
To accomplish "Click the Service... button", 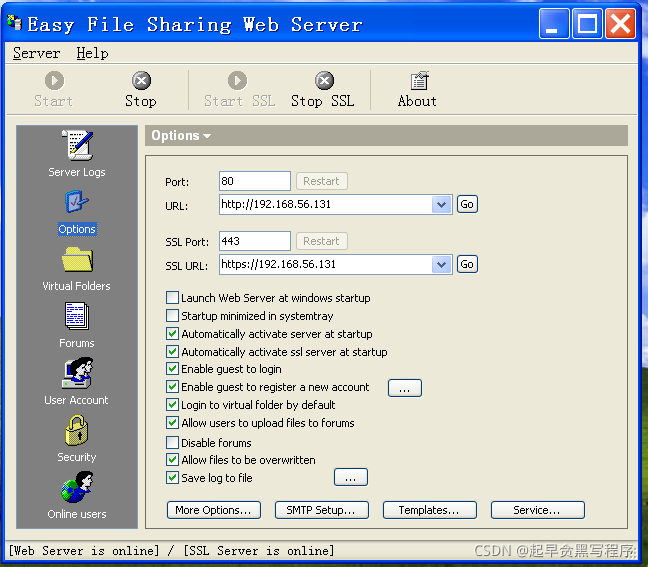I will coord(537,510).
